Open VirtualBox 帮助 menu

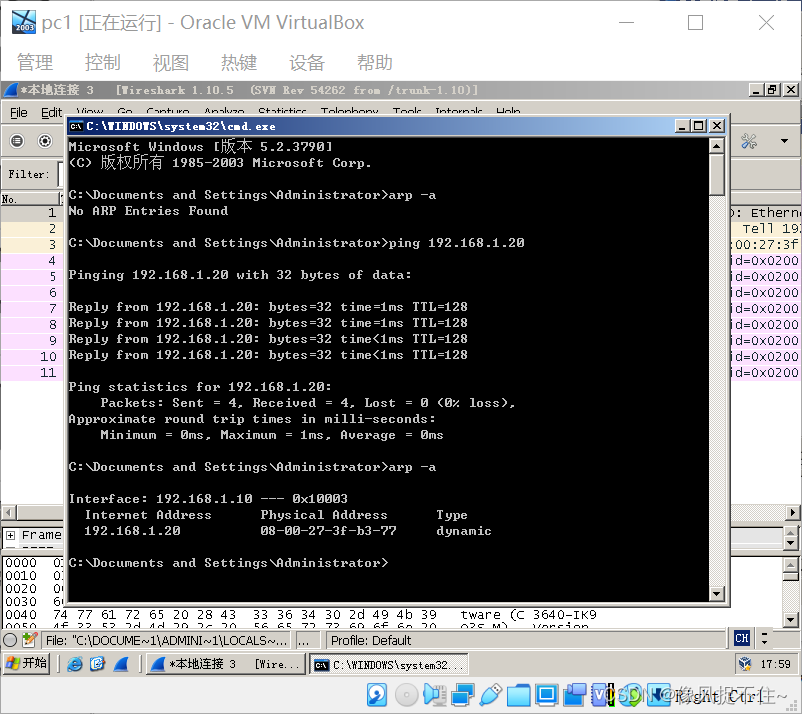point(375,62)
